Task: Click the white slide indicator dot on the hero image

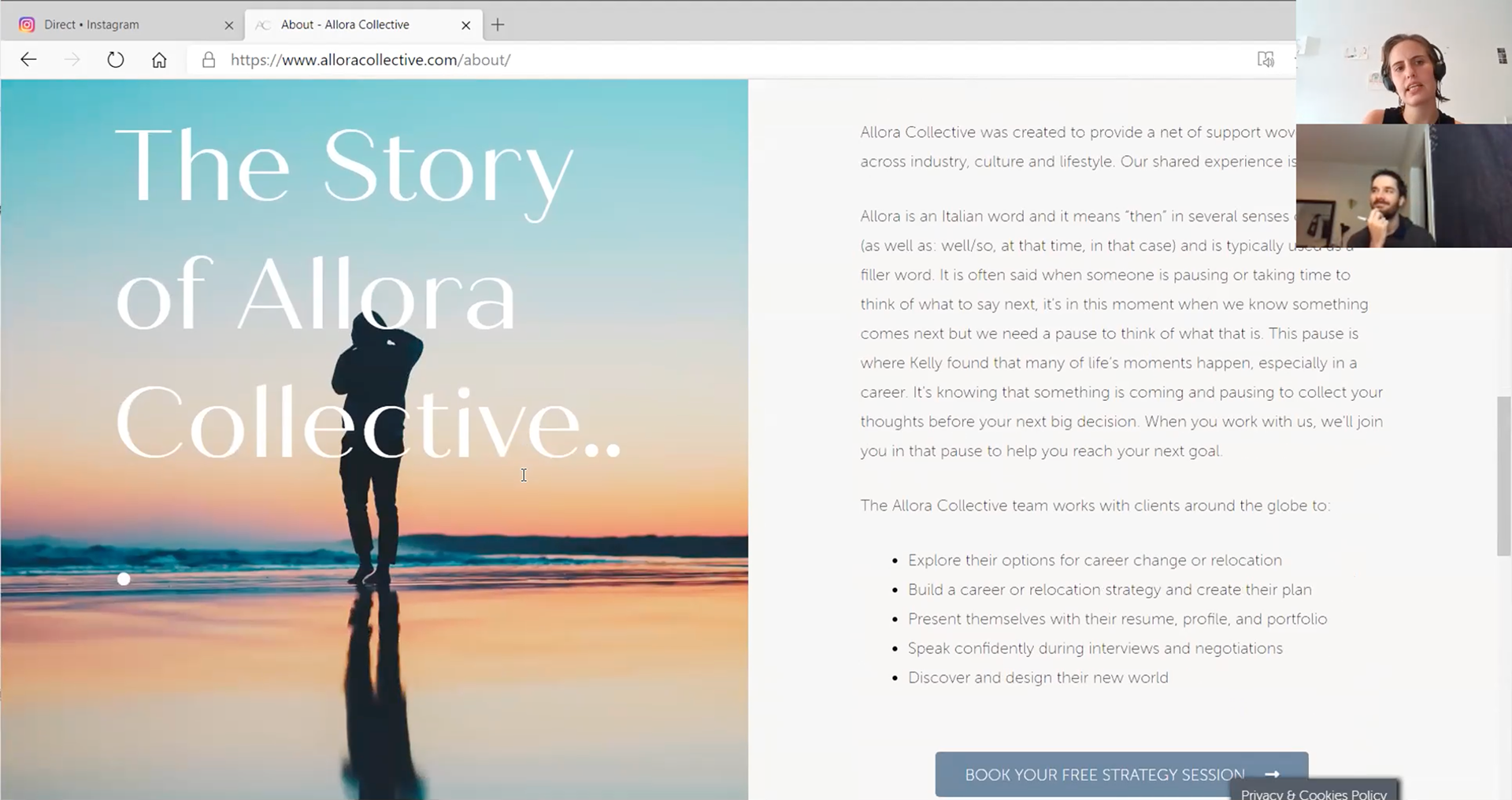Action: [124, 580]
